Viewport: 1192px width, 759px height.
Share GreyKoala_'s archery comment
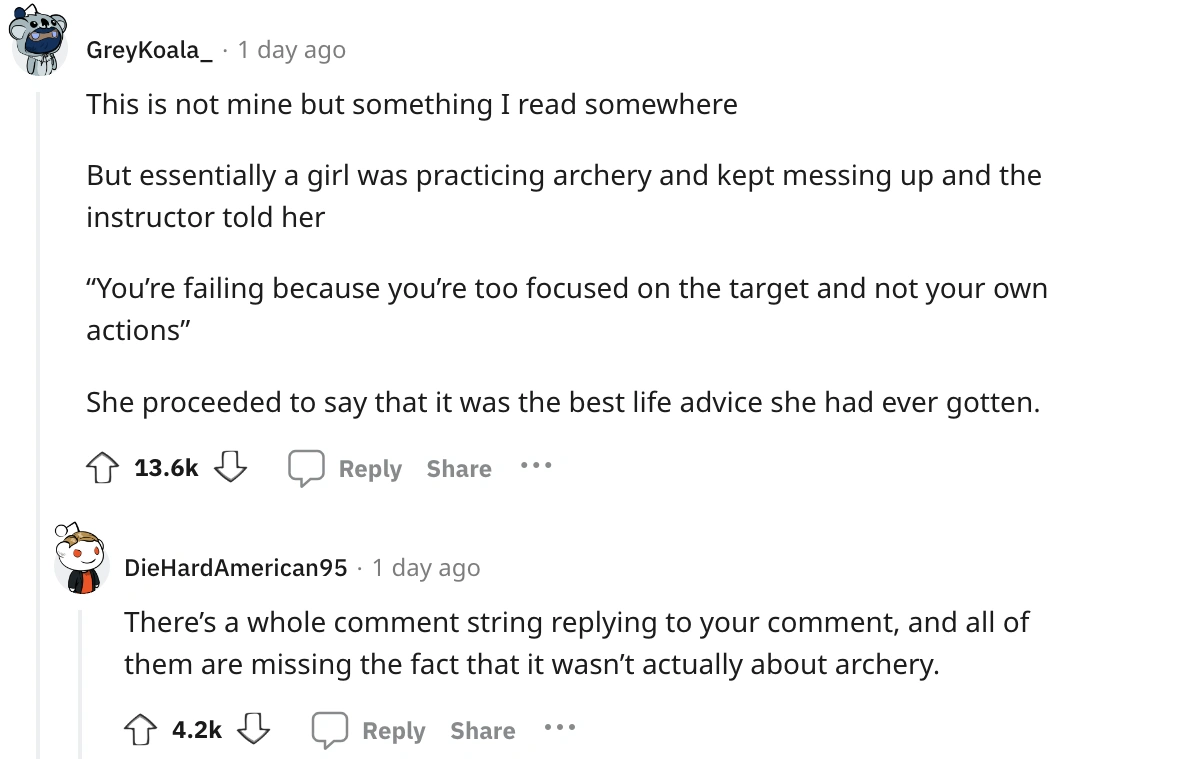(x=459, y=468)
